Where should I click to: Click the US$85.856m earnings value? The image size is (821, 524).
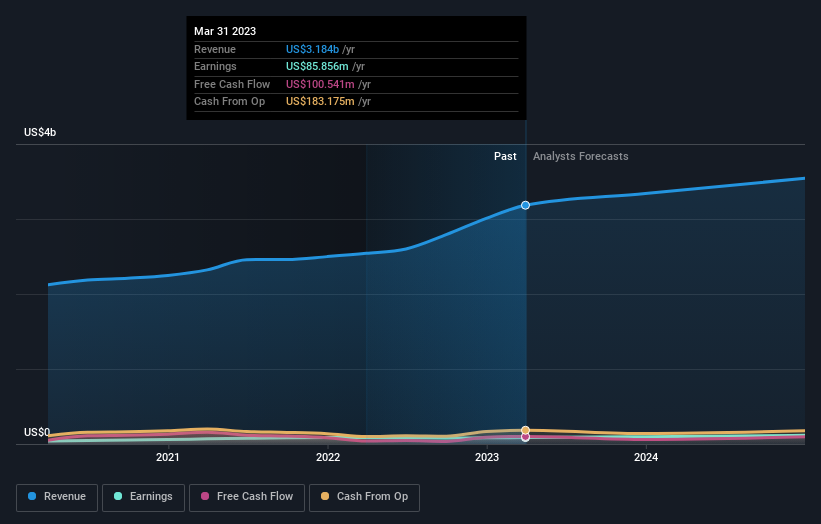[317, 66]
